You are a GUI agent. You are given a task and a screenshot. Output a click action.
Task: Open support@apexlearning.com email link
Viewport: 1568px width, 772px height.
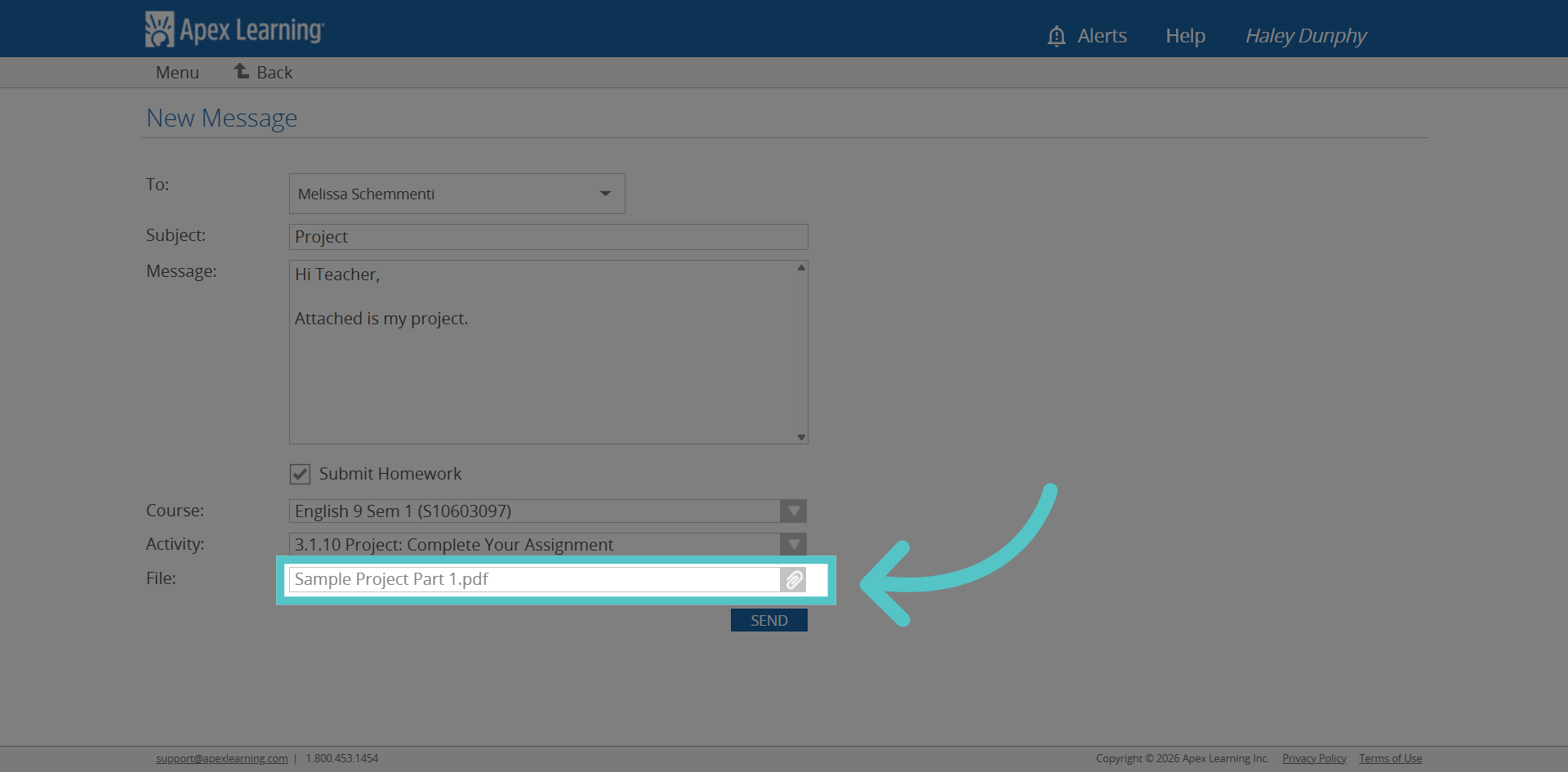pos(222,758)
